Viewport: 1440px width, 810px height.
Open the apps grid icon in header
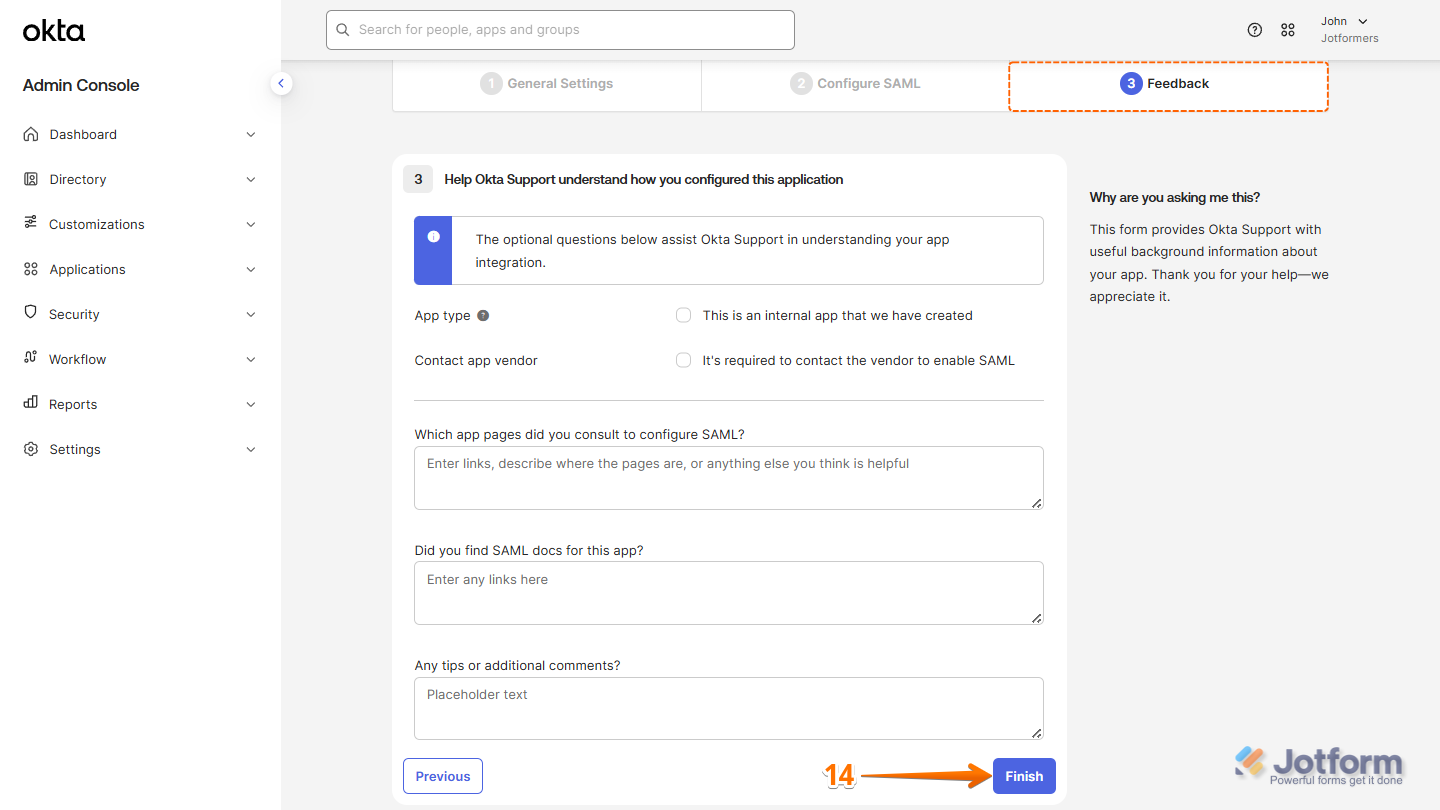(x=1288, y=30)
